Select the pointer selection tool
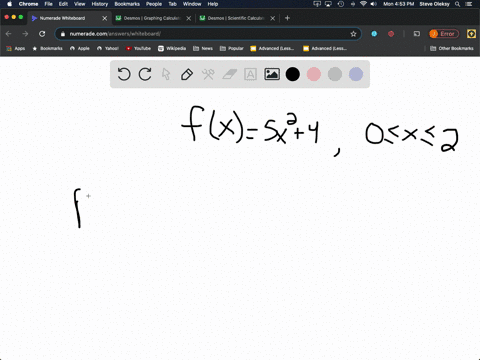The width and height of the screenshot is (480, 360). pos(166,74)
